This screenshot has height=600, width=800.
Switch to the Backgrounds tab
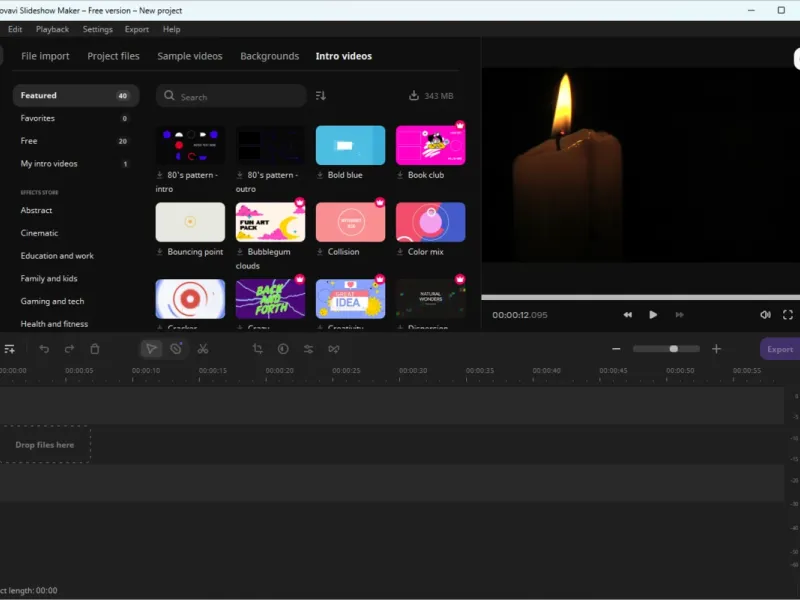point(269,56)
